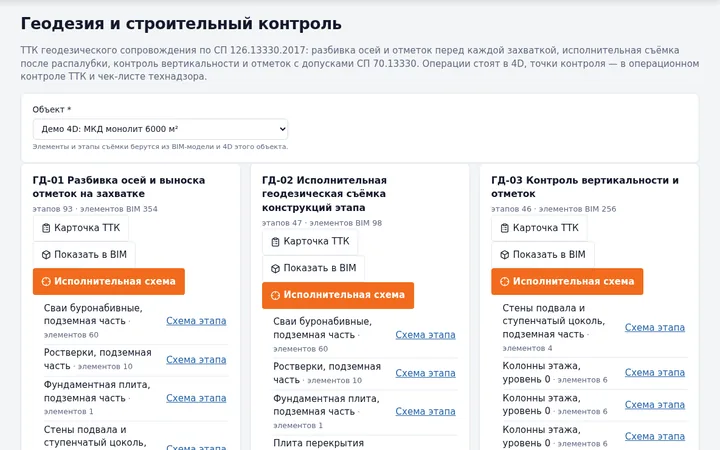Screen dimensions: 720x450
Task: Show ГД-03 elements in BIM
Action: (542, 255)
